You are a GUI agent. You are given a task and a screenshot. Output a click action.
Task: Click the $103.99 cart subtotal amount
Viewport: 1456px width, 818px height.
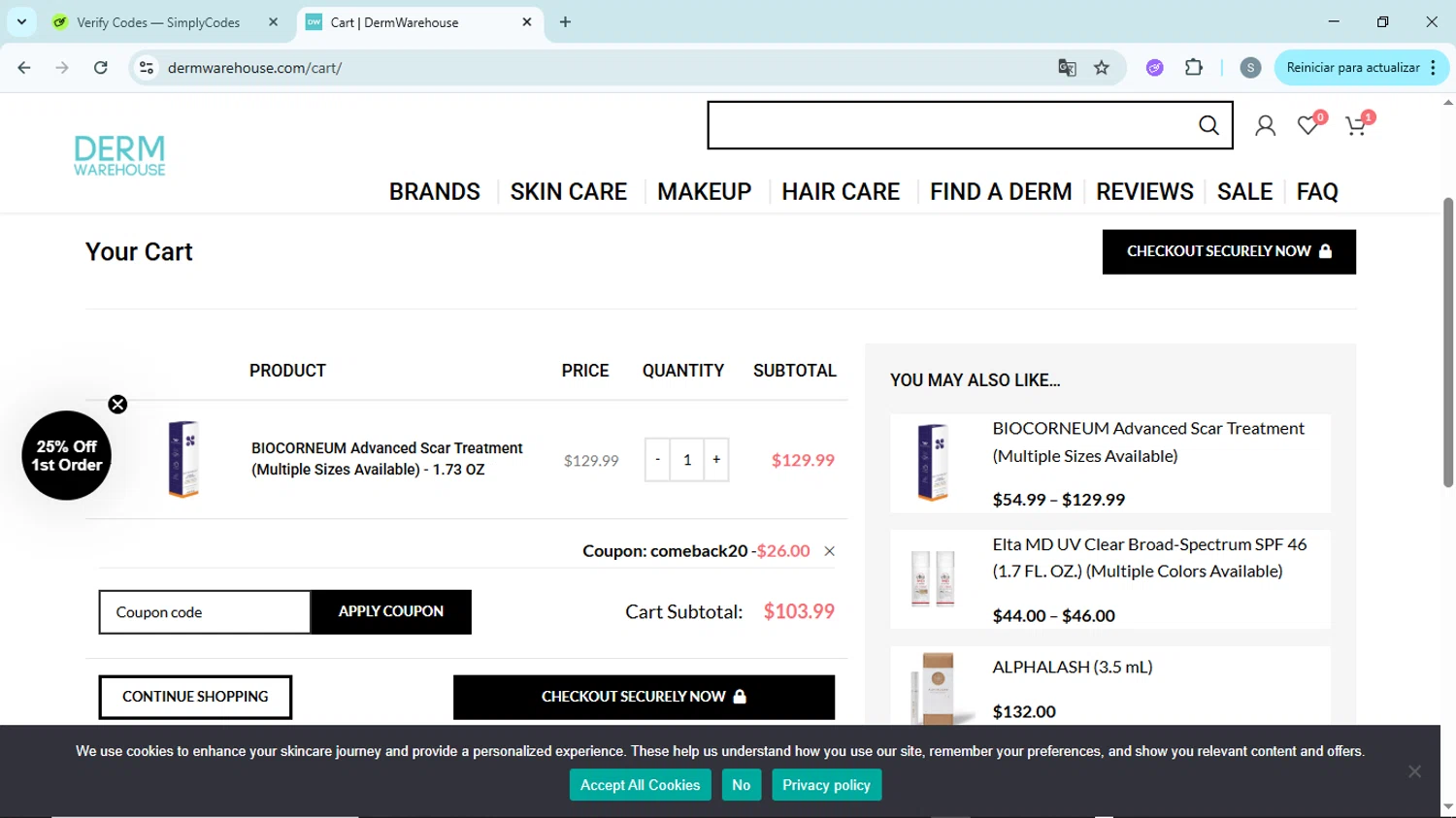(799, 611)
